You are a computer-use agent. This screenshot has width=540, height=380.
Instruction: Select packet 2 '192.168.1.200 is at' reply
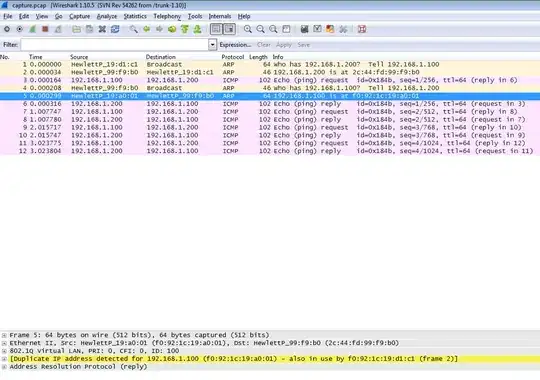pyautogui.click(x=270, y=72)
